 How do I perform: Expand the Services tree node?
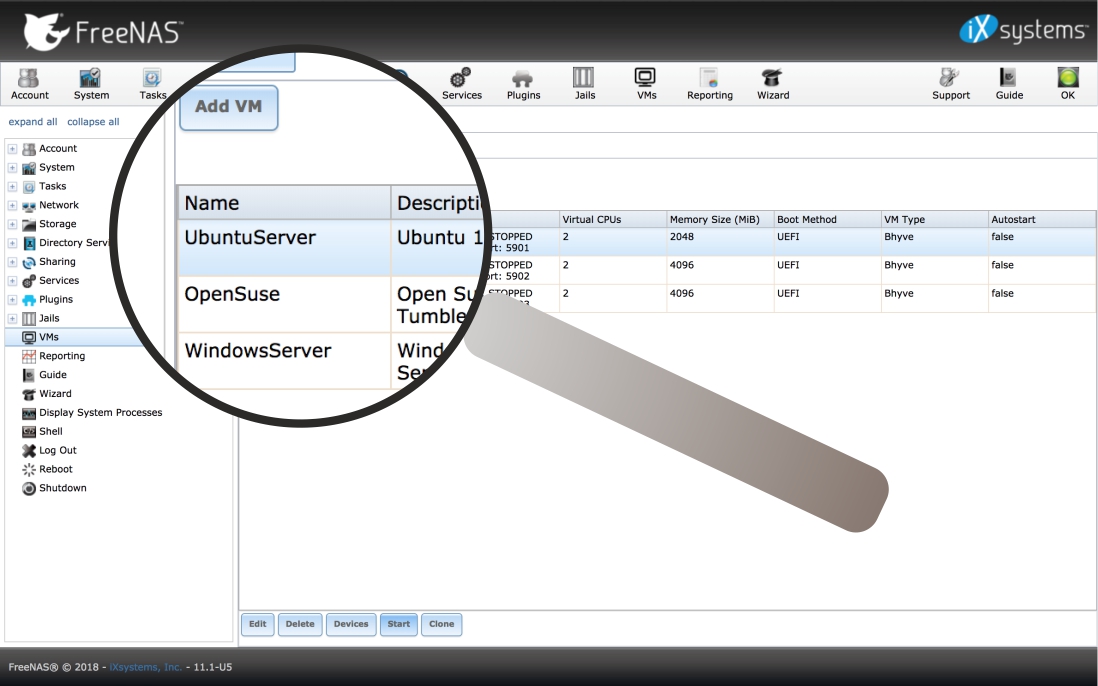12,281
